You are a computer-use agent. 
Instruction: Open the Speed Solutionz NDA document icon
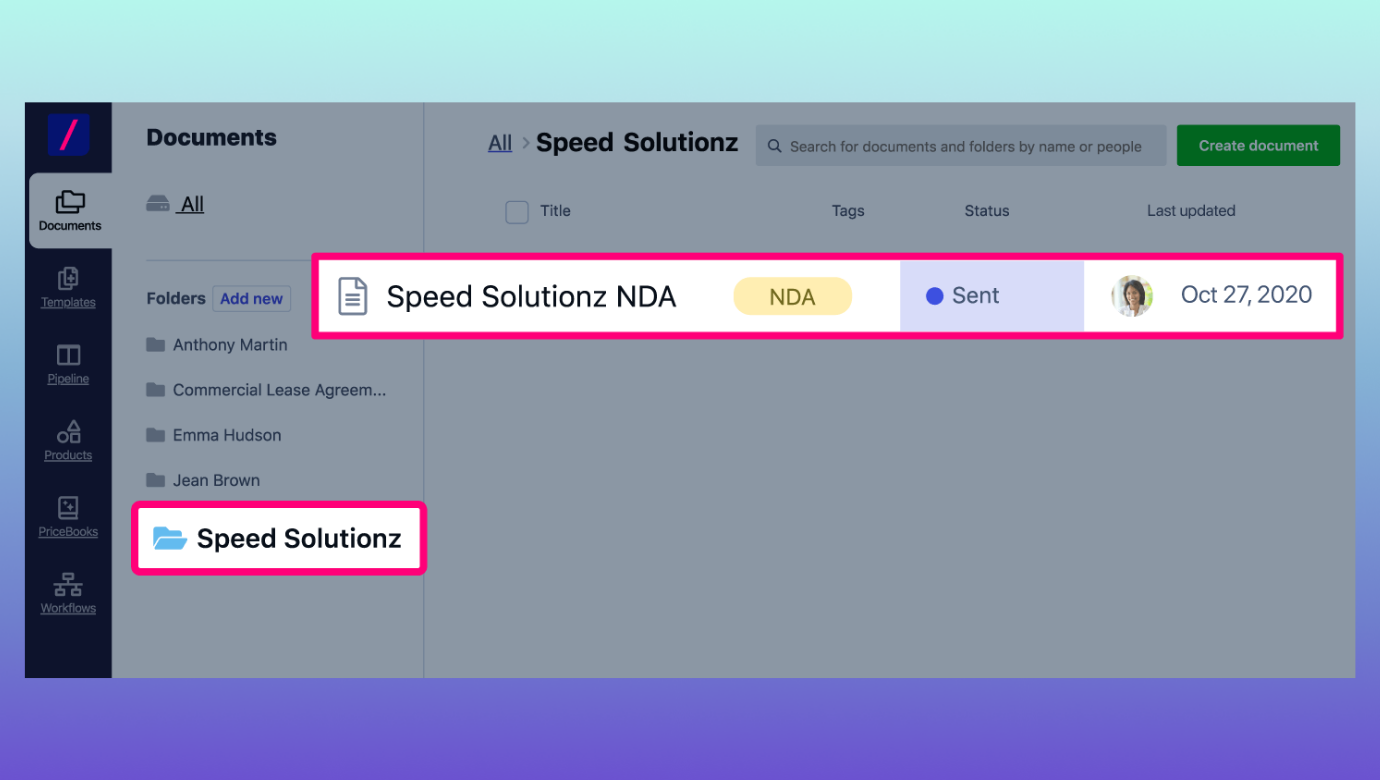[352, 295]
